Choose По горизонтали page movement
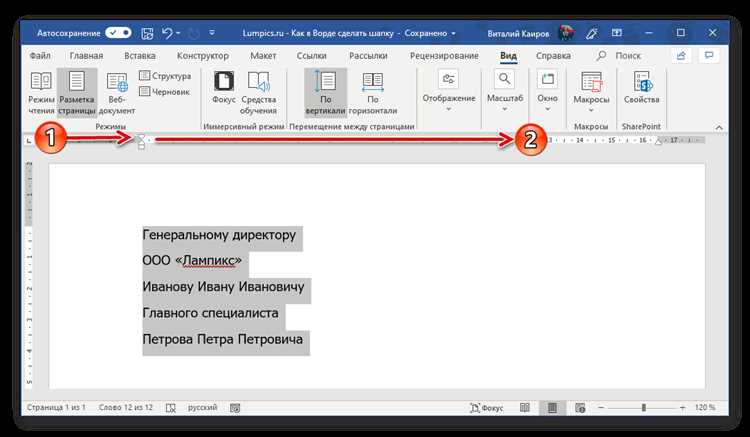This screenshot has width=750, height=437. pyautogui.click(x=373, y=93)
